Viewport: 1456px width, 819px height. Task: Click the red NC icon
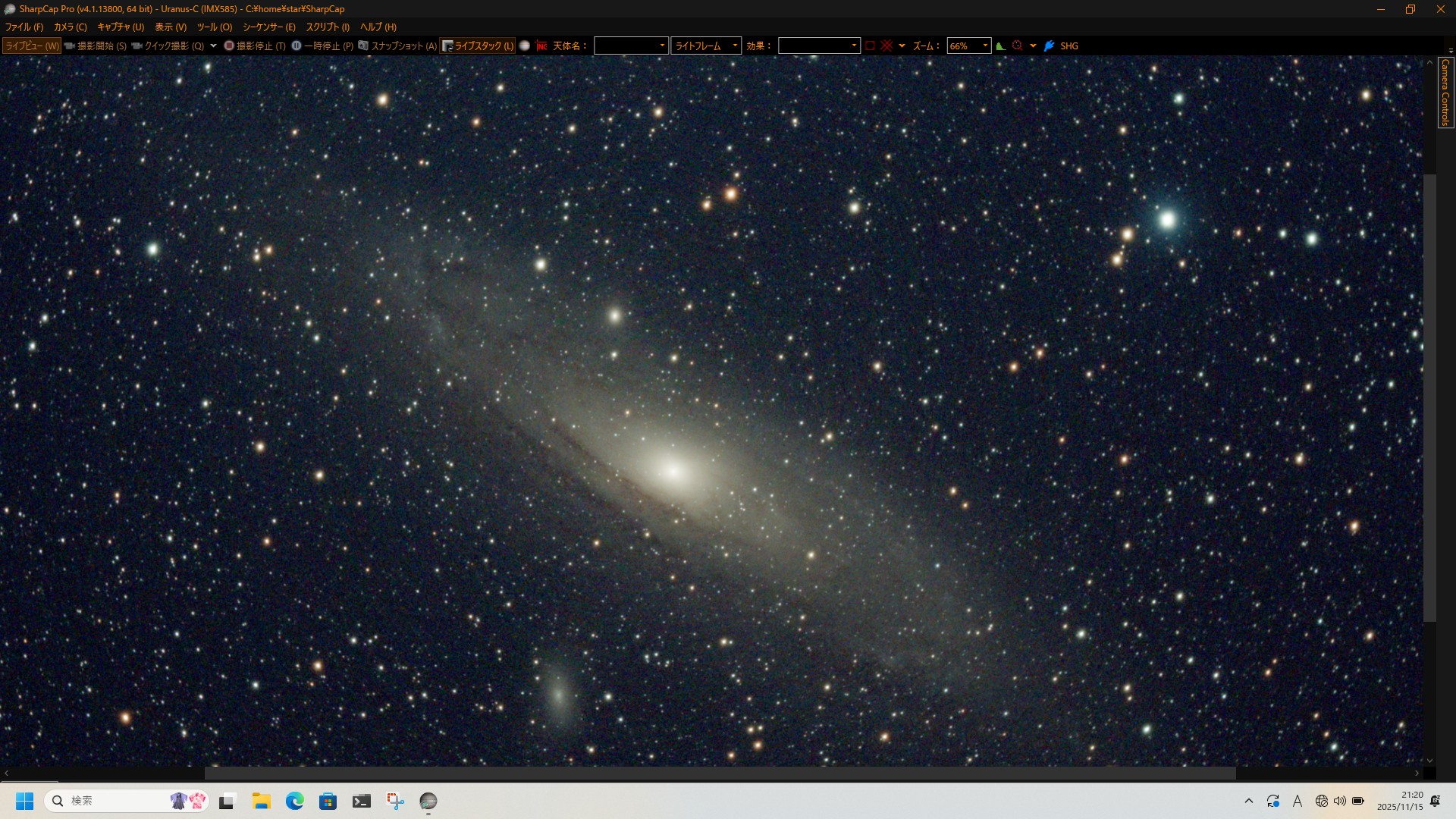point(541,45)
